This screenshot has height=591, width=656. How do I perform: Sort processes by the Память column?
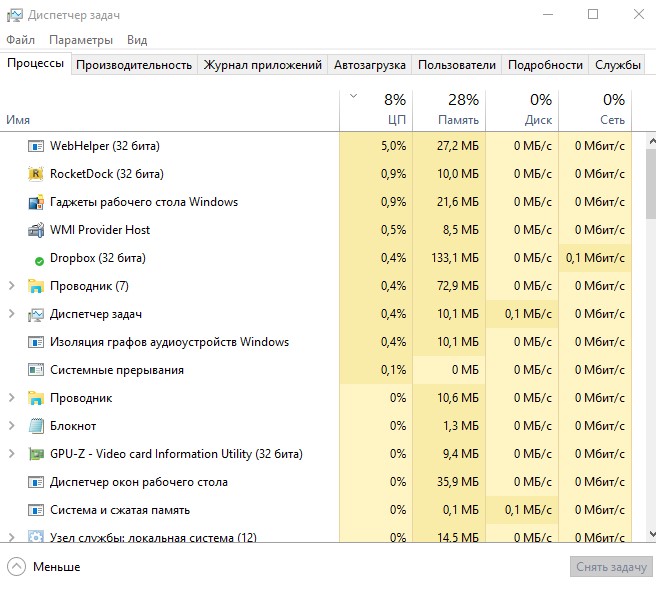point(446,109)
